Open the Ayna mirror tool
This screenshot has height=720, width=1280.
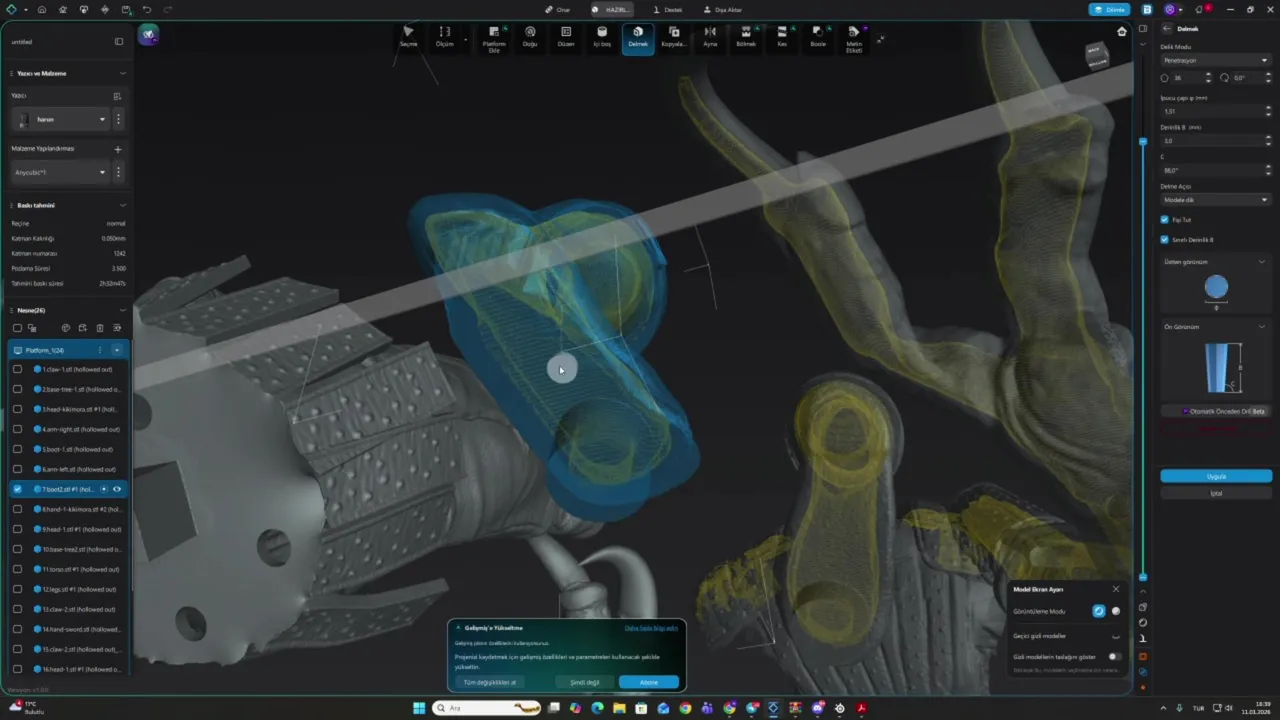[710, 37]
